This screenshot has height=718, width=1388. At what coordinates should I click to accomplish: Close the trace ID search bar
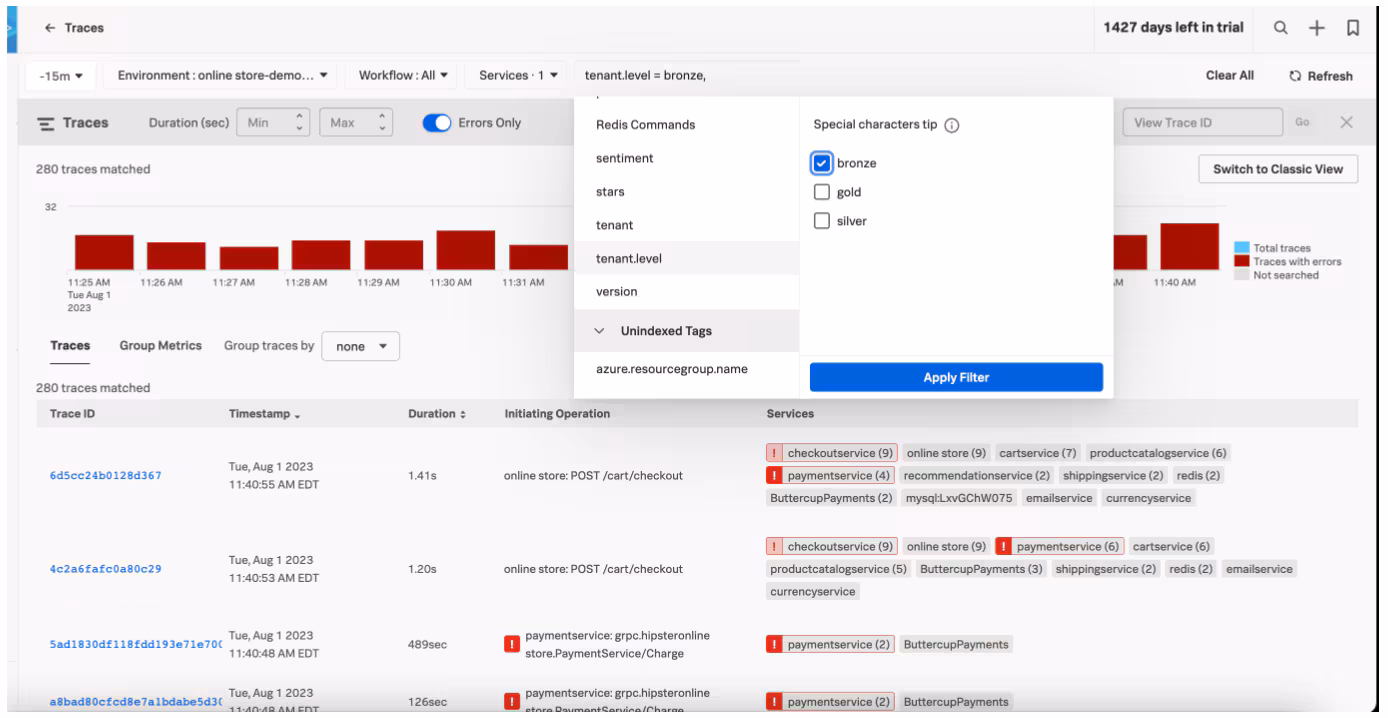(1346, 122)
